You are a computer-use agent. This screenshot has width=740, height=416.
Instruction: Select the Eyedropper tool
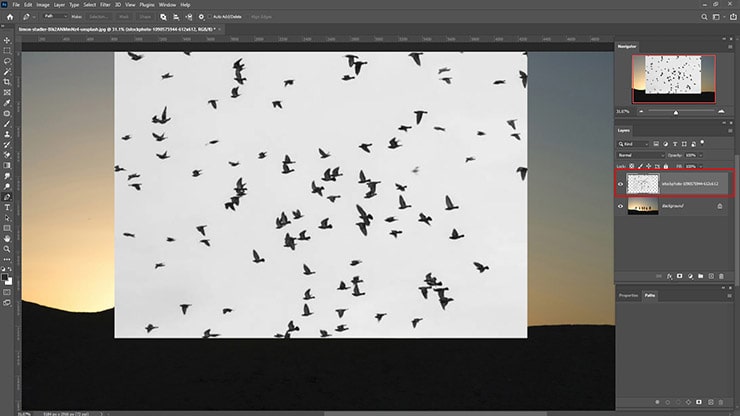point(7,102)
